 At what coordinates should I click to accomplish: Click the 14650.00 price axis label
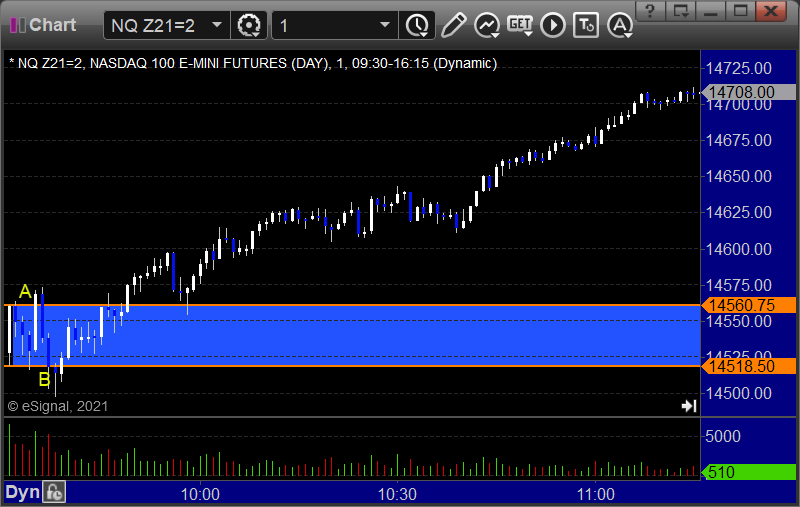pos(738,176)
